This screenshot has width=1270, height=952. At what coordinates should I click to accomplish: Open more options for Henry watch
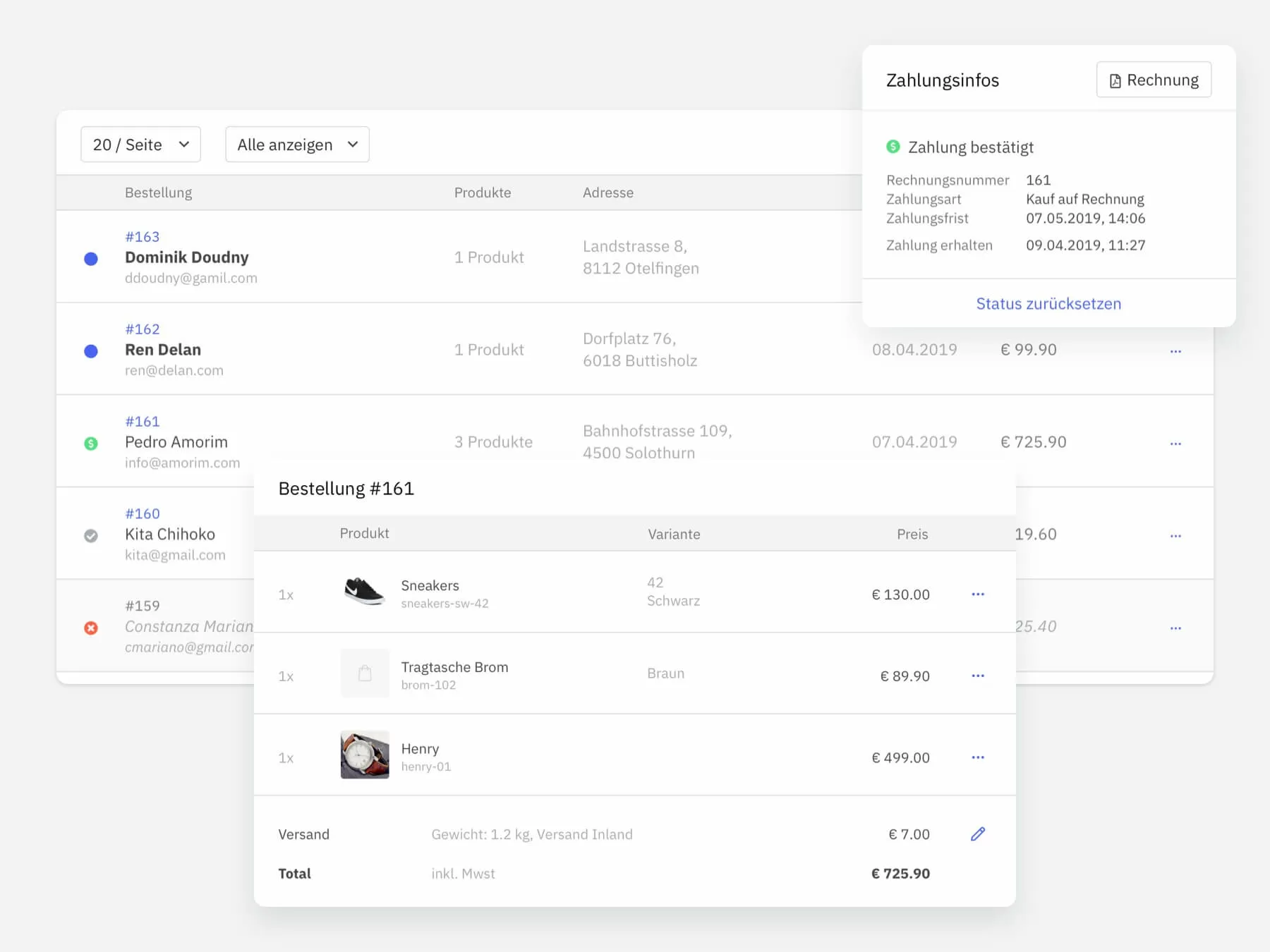(977, 757)
